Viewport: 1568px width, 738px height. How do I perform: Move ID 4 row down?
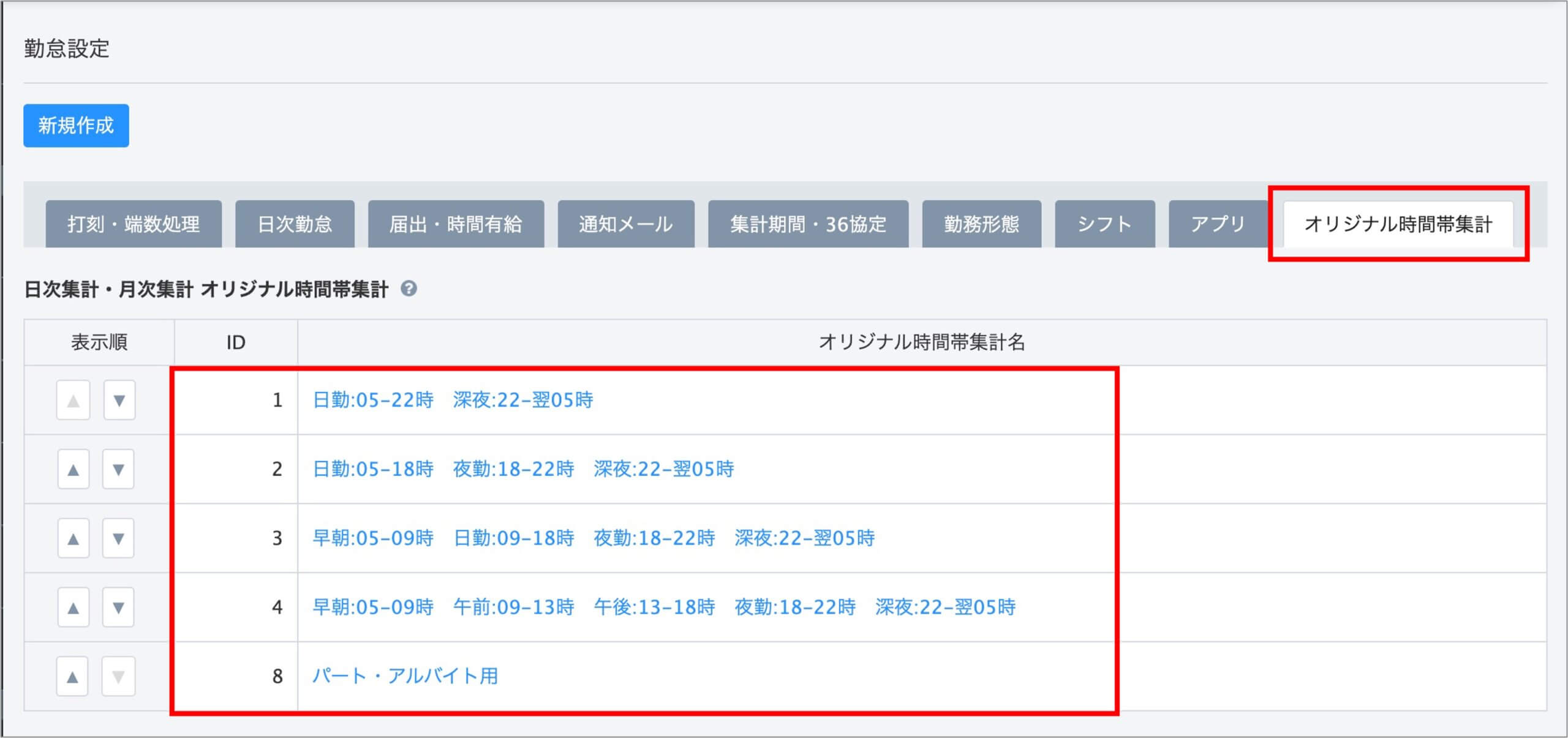(x=118, y=608)
